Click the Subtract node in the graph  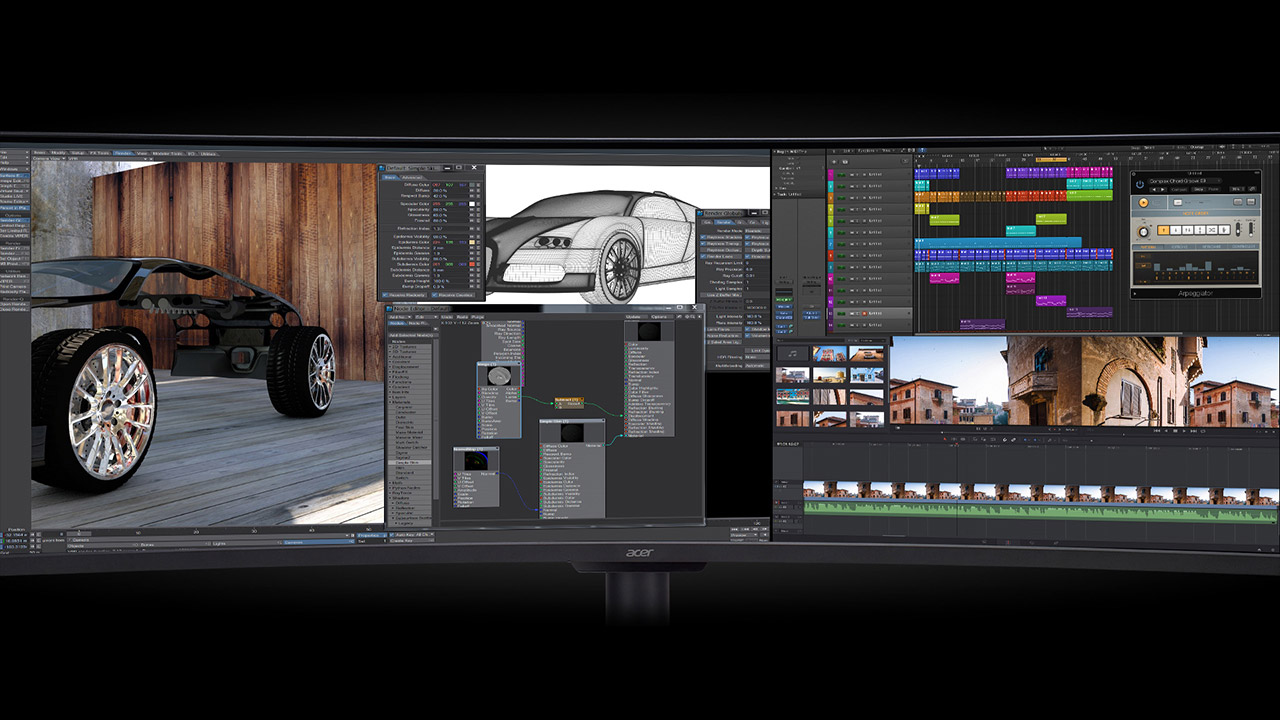568,400
